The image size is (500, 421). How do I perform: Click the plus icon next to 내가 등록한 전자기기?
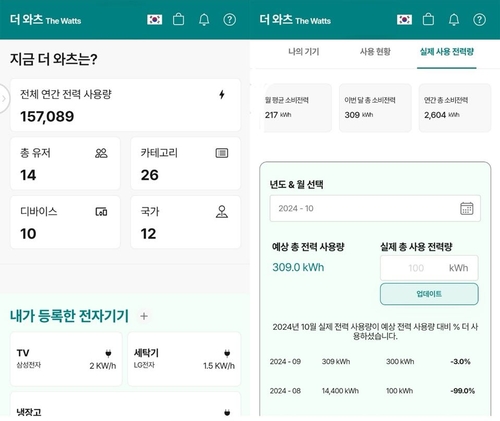coord(144,316)
